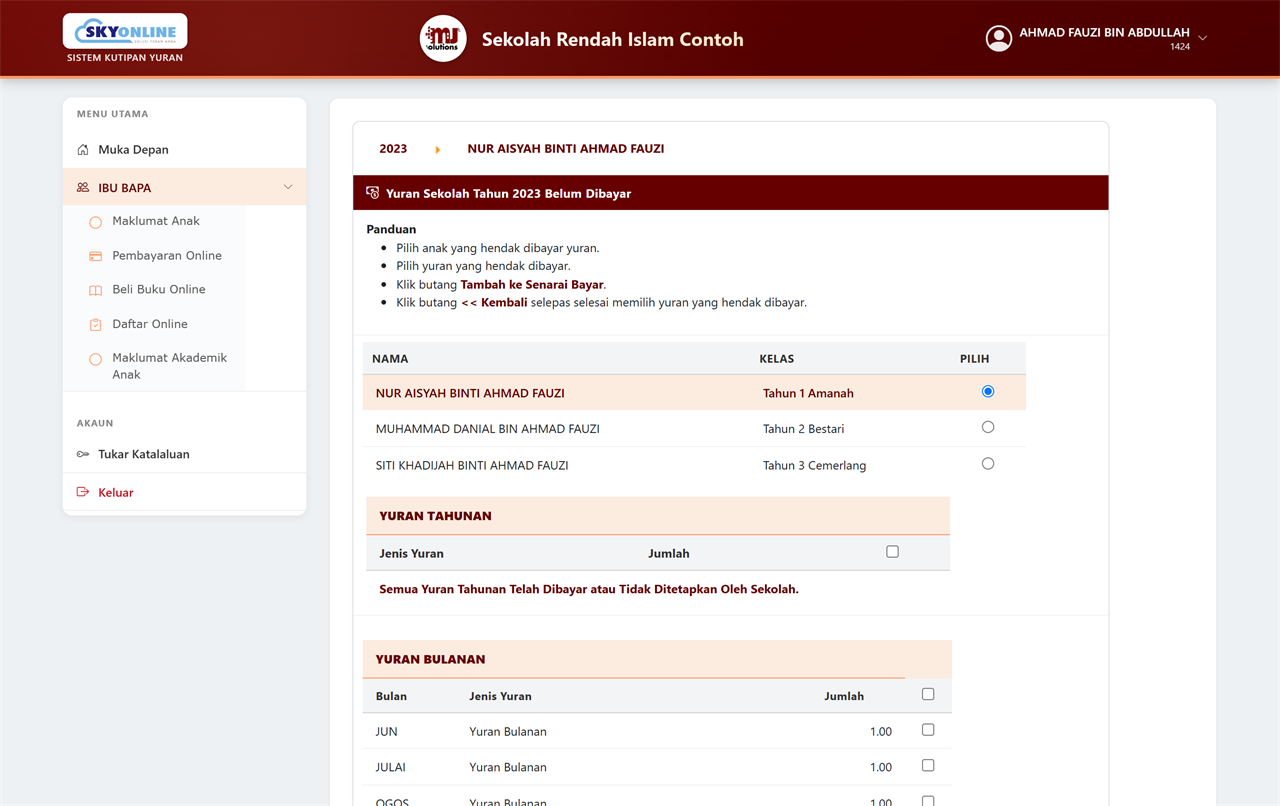Click the Keluar logout icon

[x=83, y=492]
